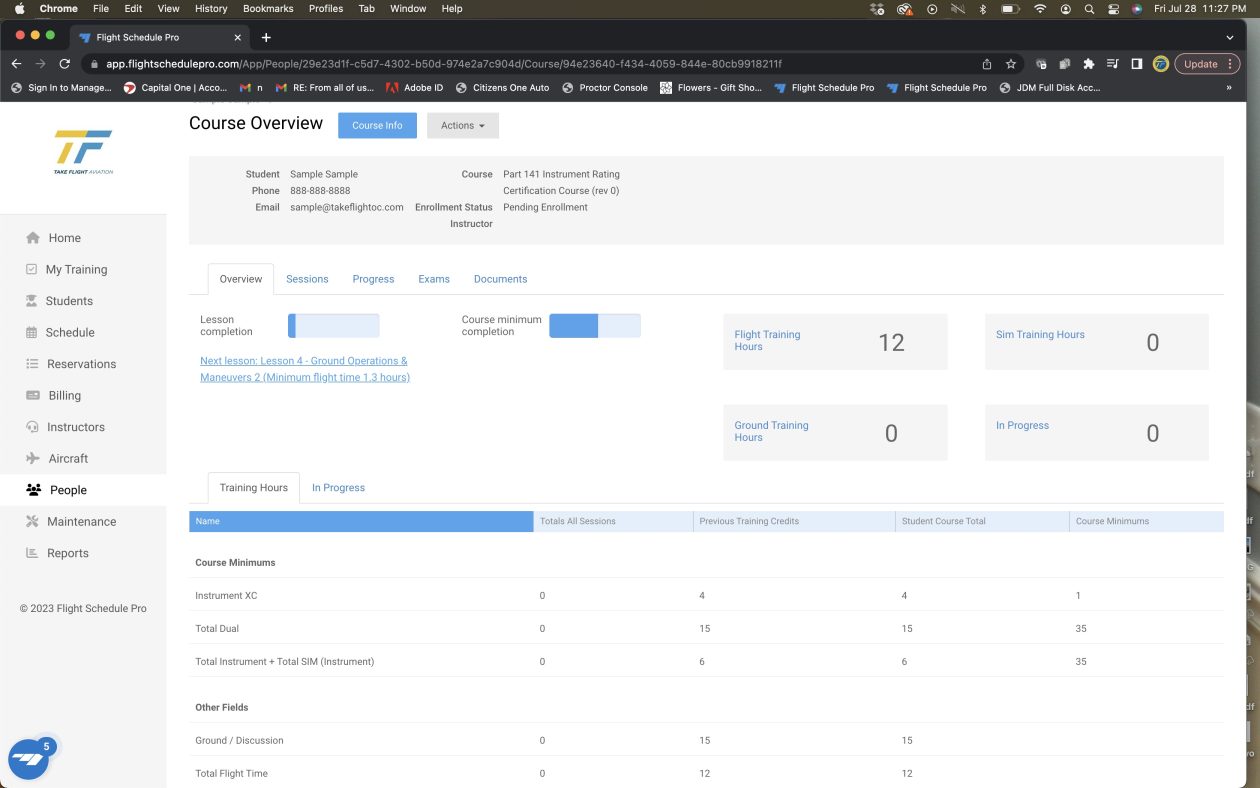Select the Maintenance wrench icon
This screenshot has width=1260, height=788.
pyautogui.click(x=32, y=521)
